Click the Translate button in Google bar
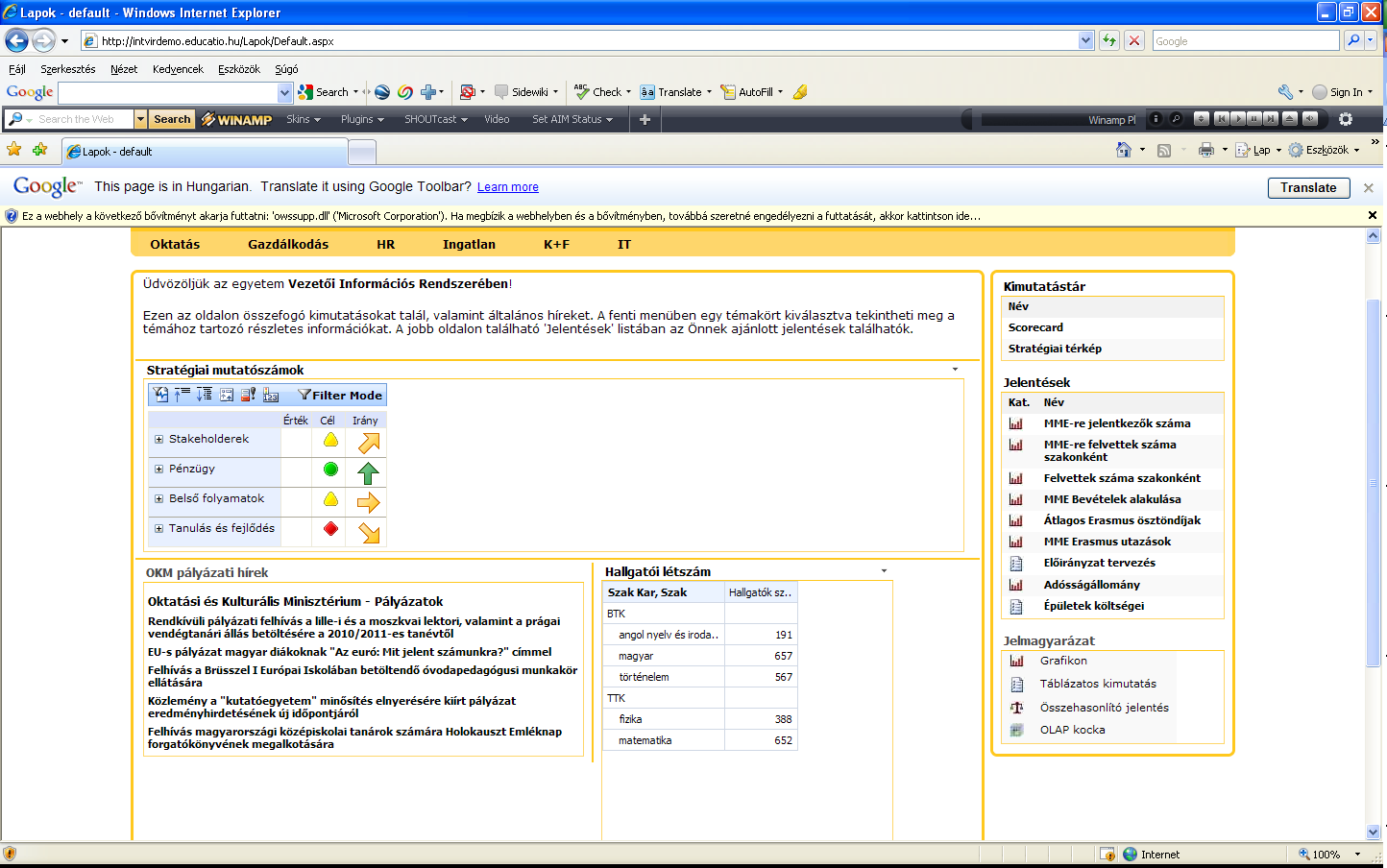The height and width of the screenshot is (868, 1387). [1308, 188]
